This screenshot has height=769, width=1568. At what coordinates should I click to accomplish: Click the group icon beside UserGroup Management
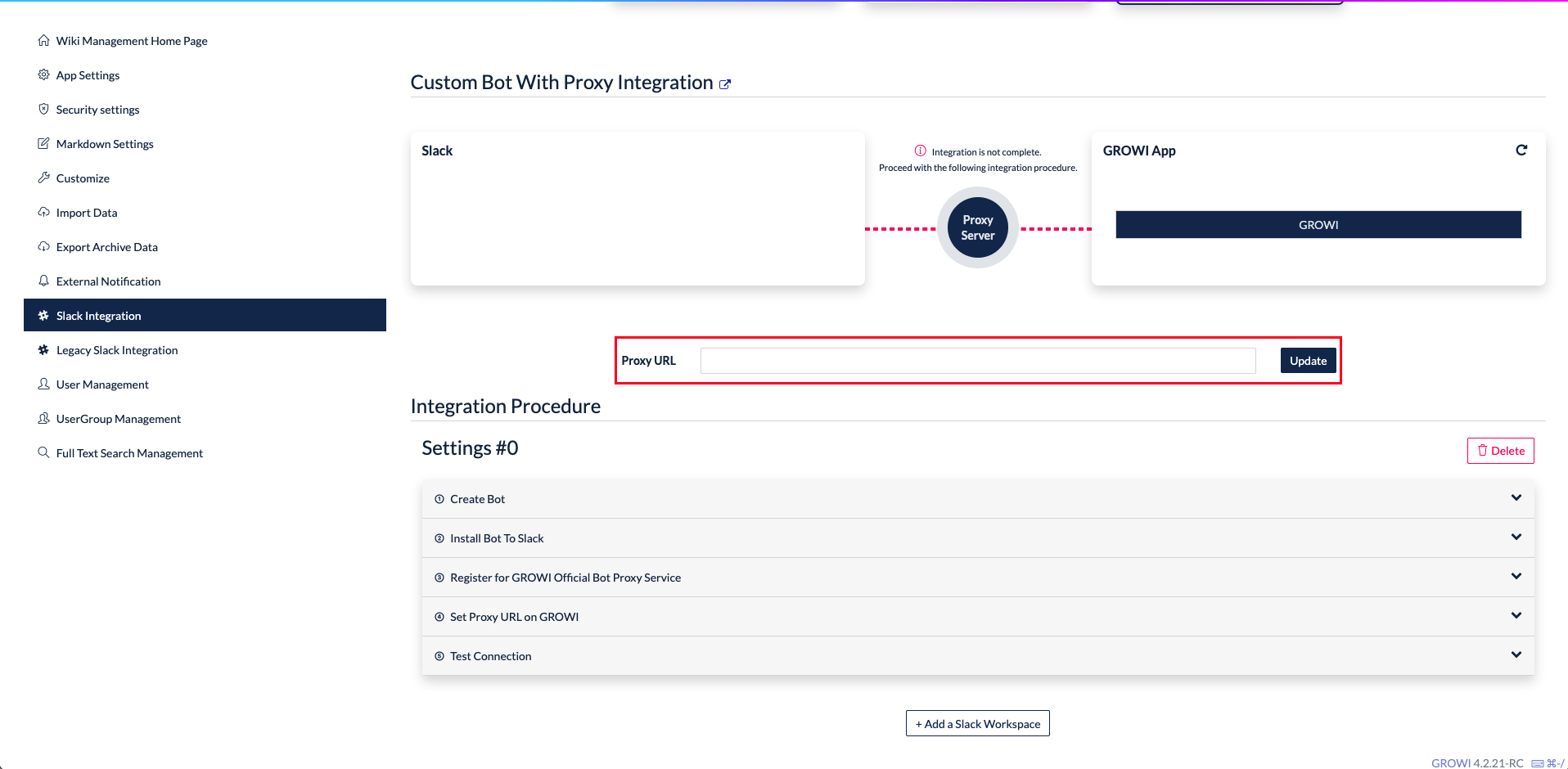pos(43,418)
